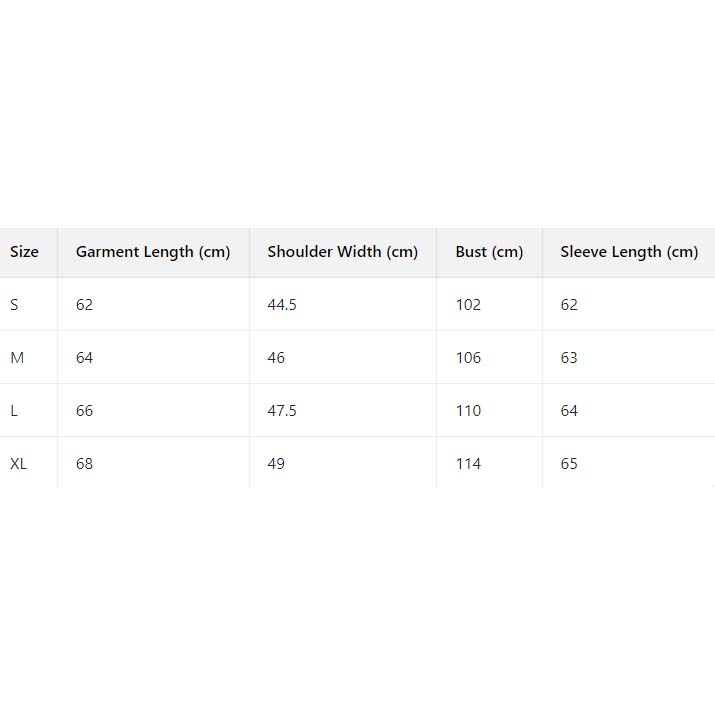The height and width of the screenshot is (715, 715).
Task: Click shoulder width value 44.5
Action: [x=282, y=305]
